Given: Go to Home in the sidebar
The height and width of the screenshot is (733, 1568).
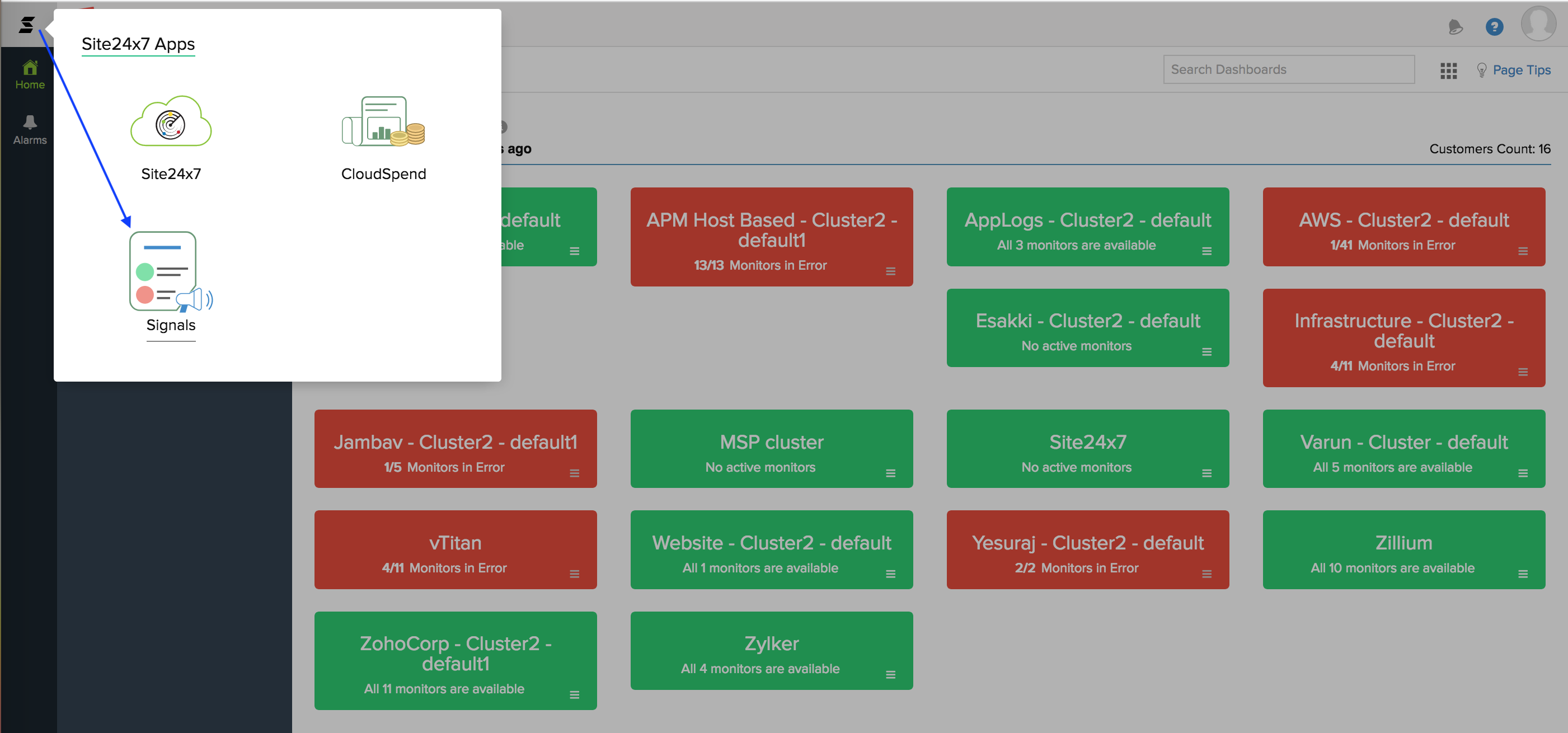Looking at the screenshot, I should point(30,75).
